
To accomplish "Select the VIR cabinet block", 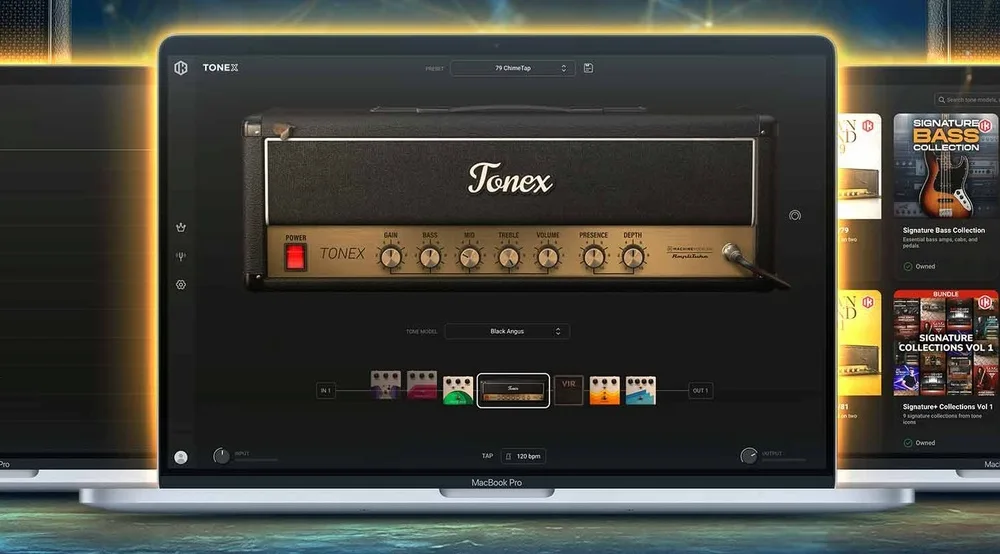I will pos(568,390).
